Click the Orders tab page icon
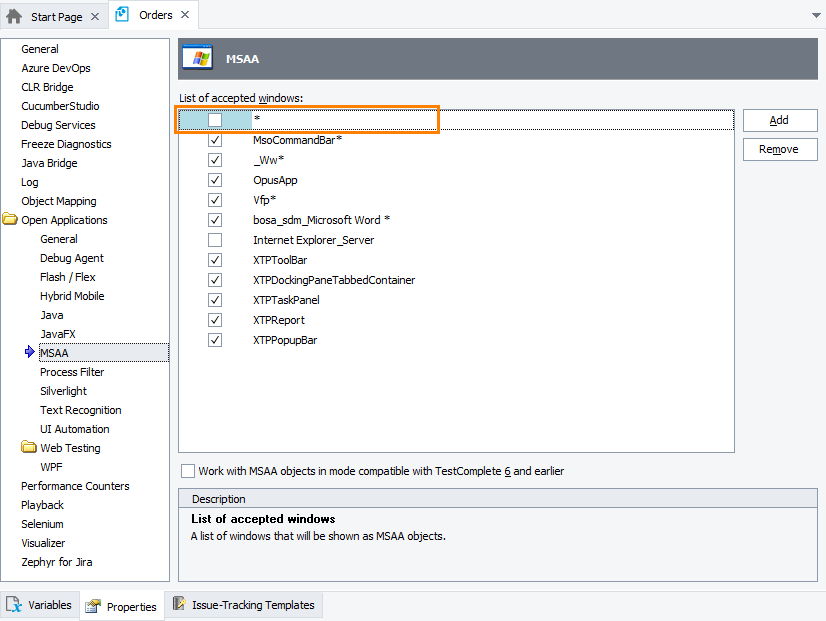 click(x=122, y=14)
